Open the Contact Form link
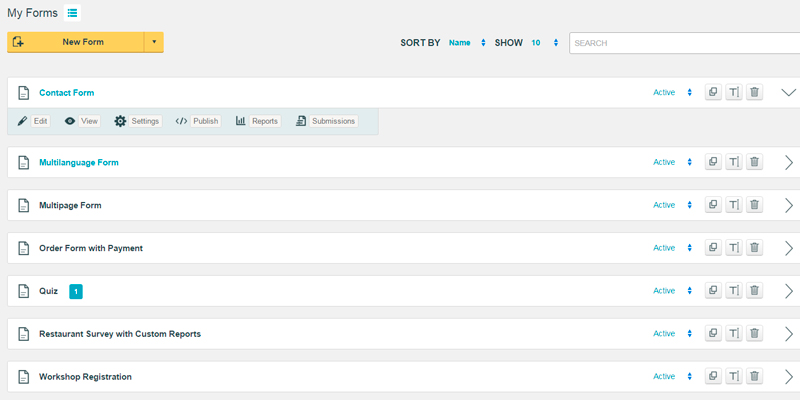 [66, 93]
